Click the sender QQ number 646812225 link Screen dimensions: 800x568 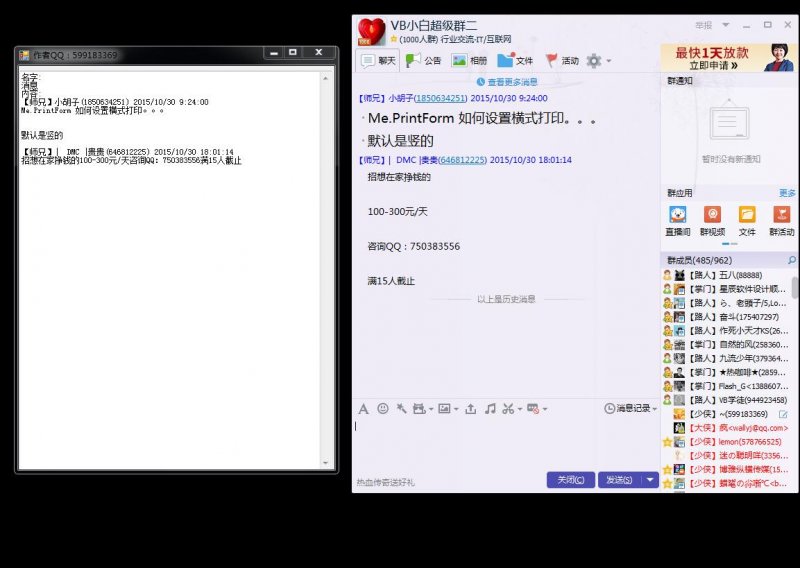click(x=462, y=160)
